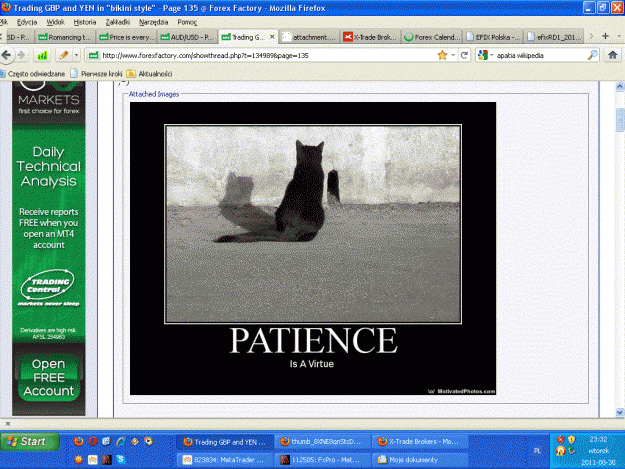This screenshot has height=469, width=625.
Task: Click the red security alert tray icon
Action: coord(560,440)
